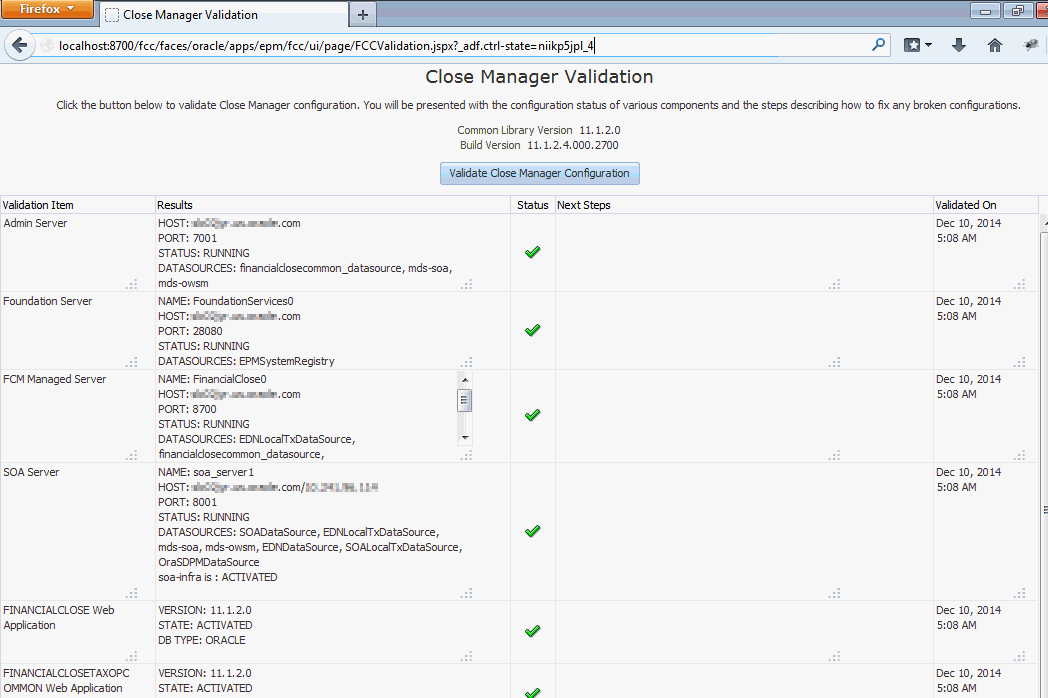Click FCM Managed Server green check icon
Screen dimensions: 1048x698
click(x=533, y=415)
